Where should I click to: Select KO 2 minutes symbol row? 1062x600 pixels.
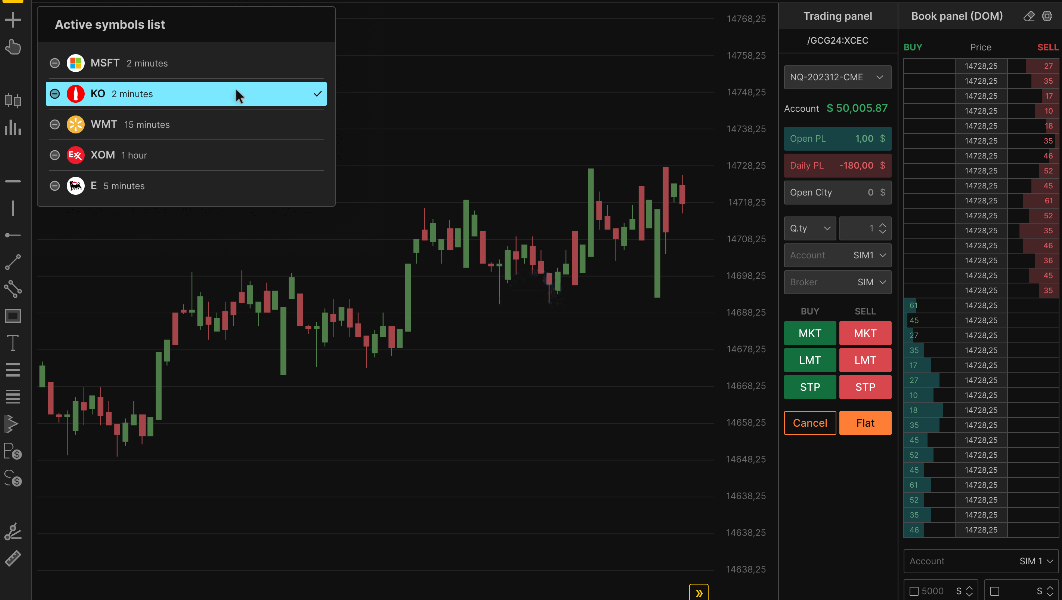(x=186, y=94)
